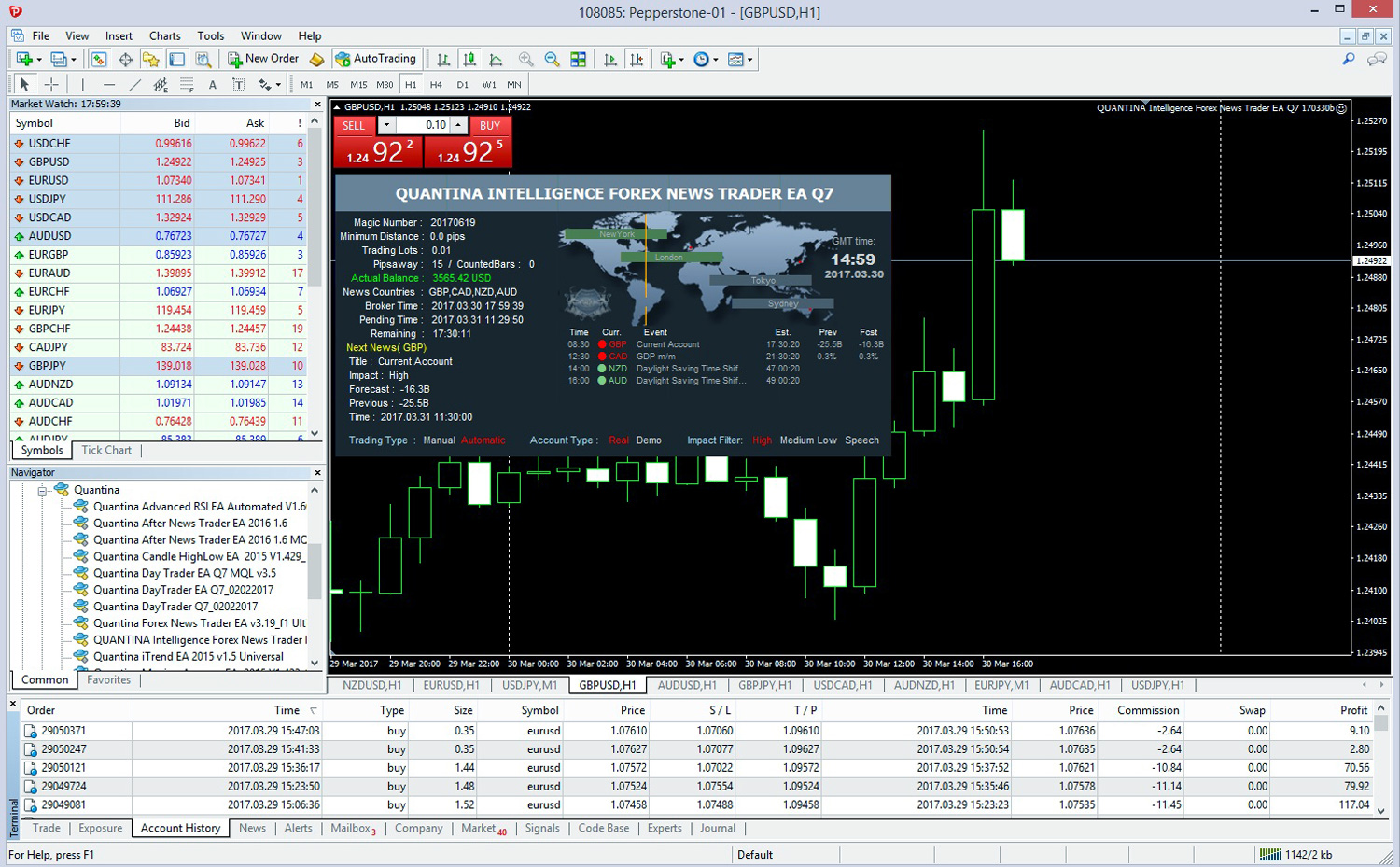Open the Charts menu
The image size is (1400, 867).
coord(164,35)
